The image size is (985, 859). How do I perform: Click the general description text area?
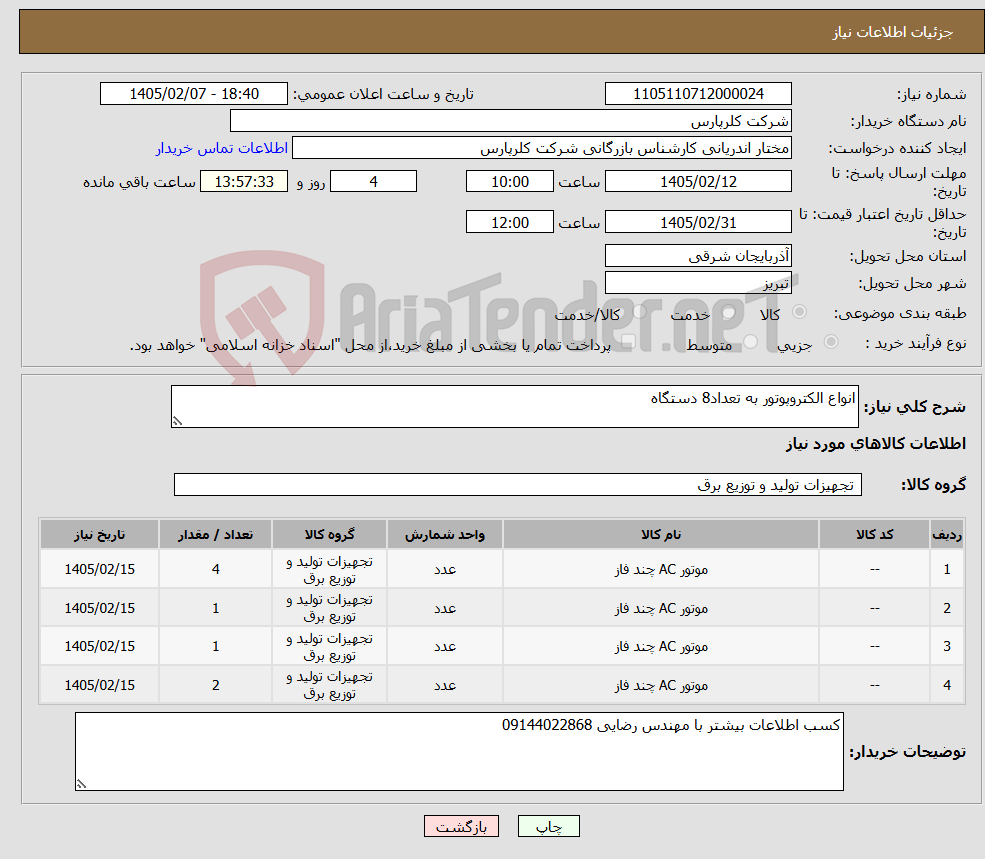pyautogui.click(x=514, y=407)
